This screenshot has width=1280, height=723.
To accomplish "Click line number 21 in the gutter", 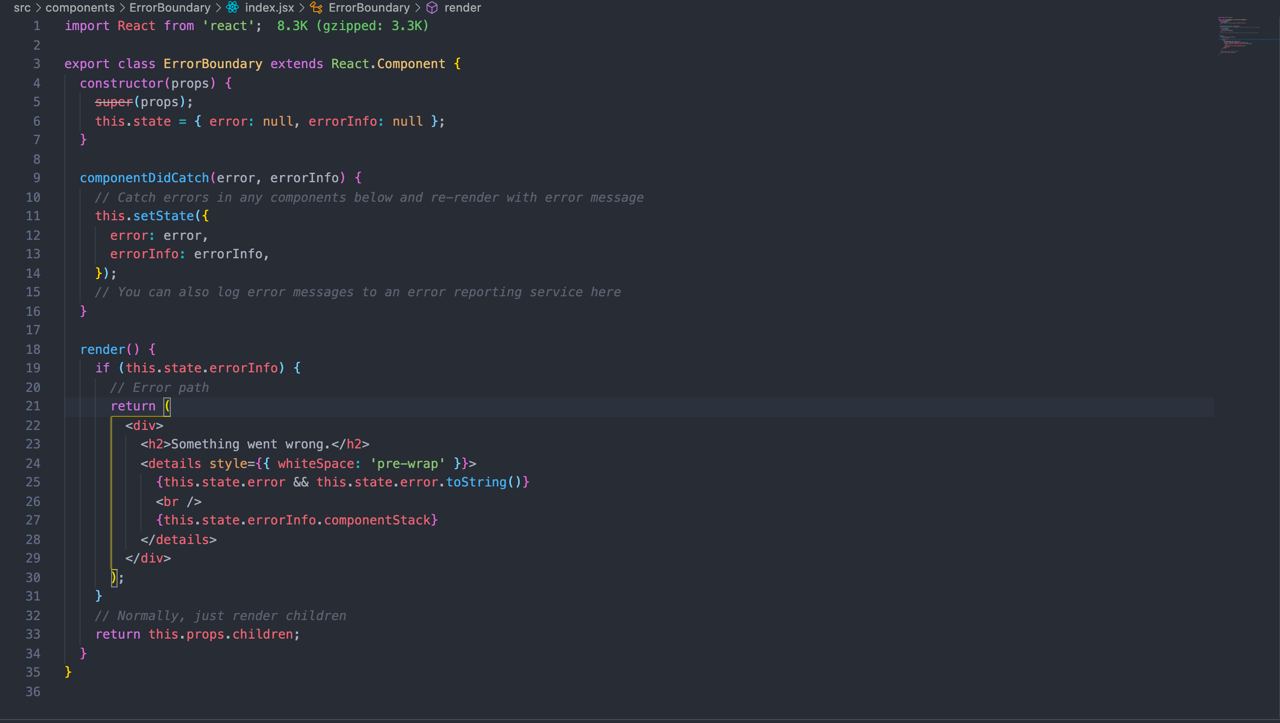I will 33,406.
